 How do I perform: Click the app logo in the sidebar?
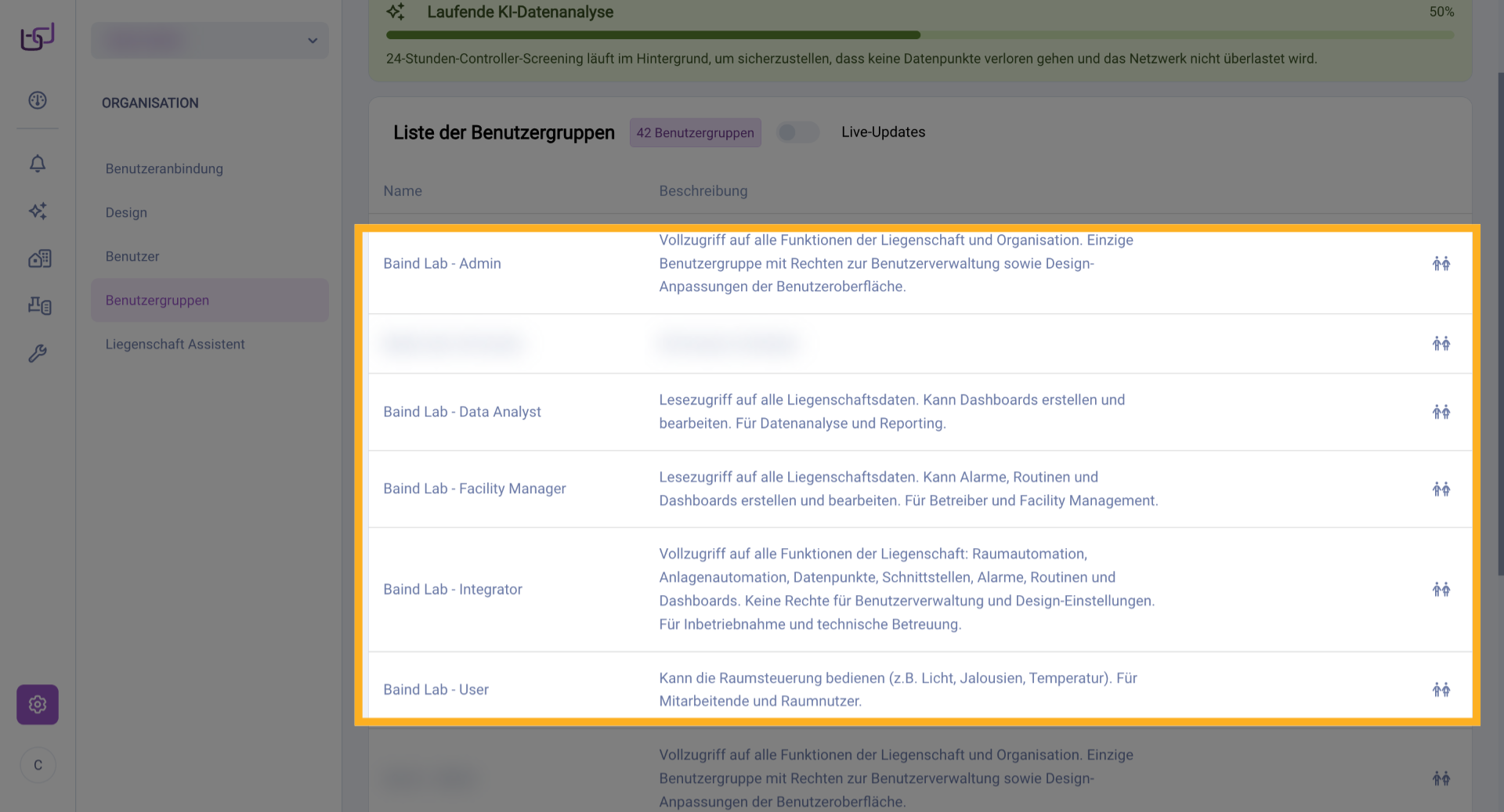click(x=37, y=37)
